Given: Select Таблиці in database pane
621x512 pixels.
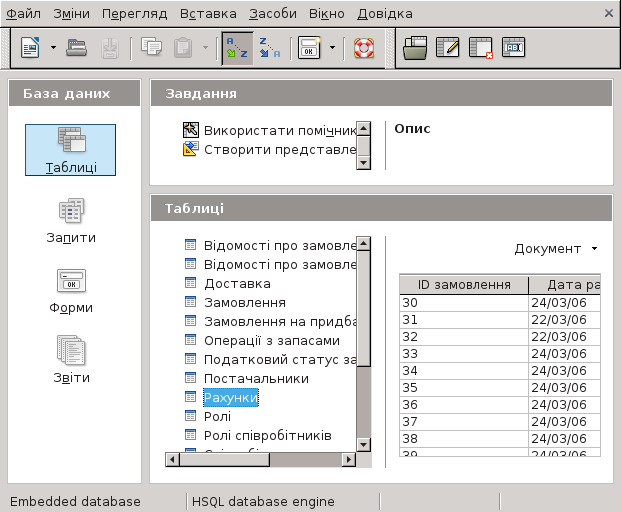Looking at the screenshot, I should coord(70,150).
